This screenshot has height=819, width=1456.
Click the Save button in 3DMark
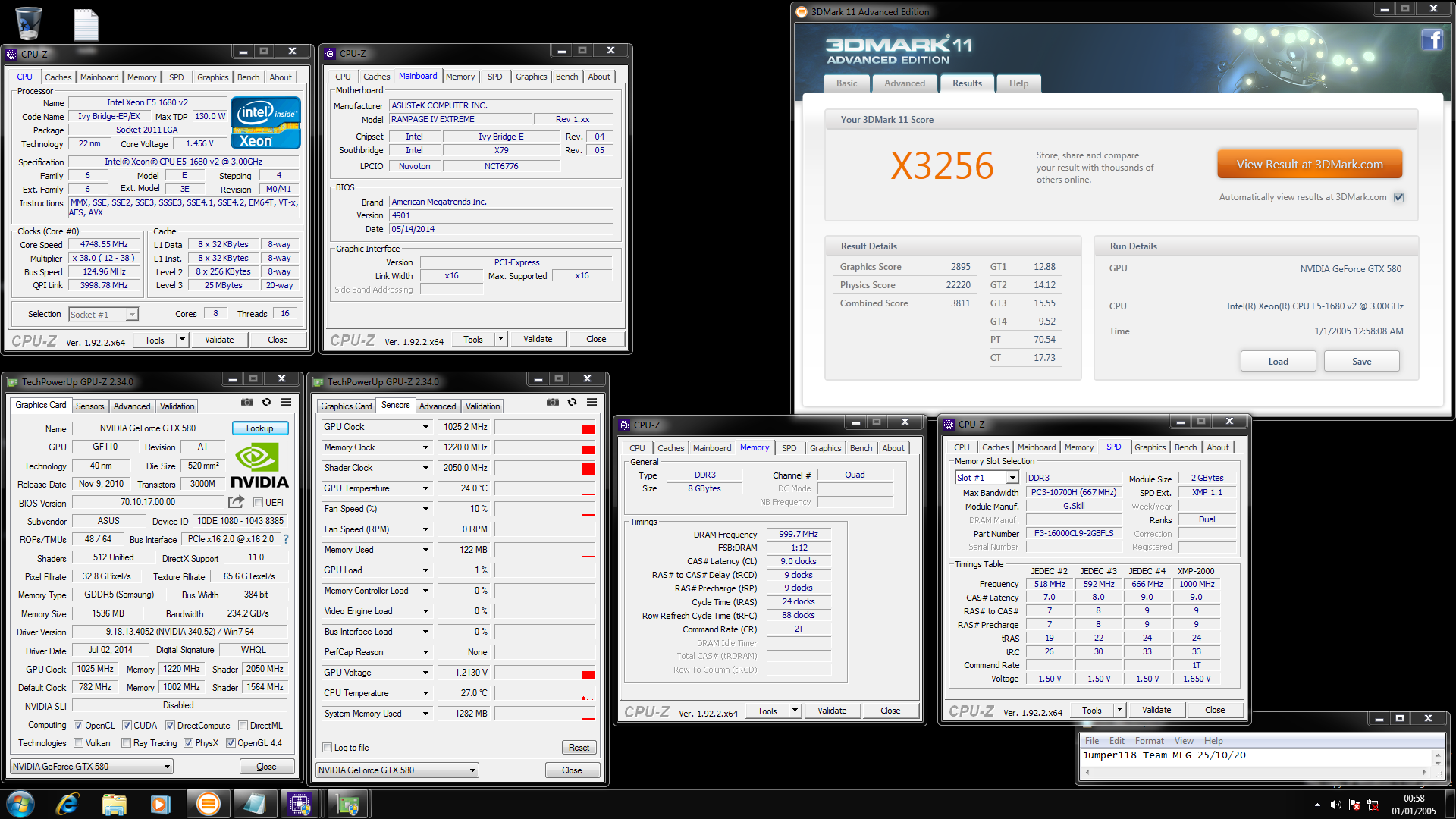click(x=1361, y=362)
